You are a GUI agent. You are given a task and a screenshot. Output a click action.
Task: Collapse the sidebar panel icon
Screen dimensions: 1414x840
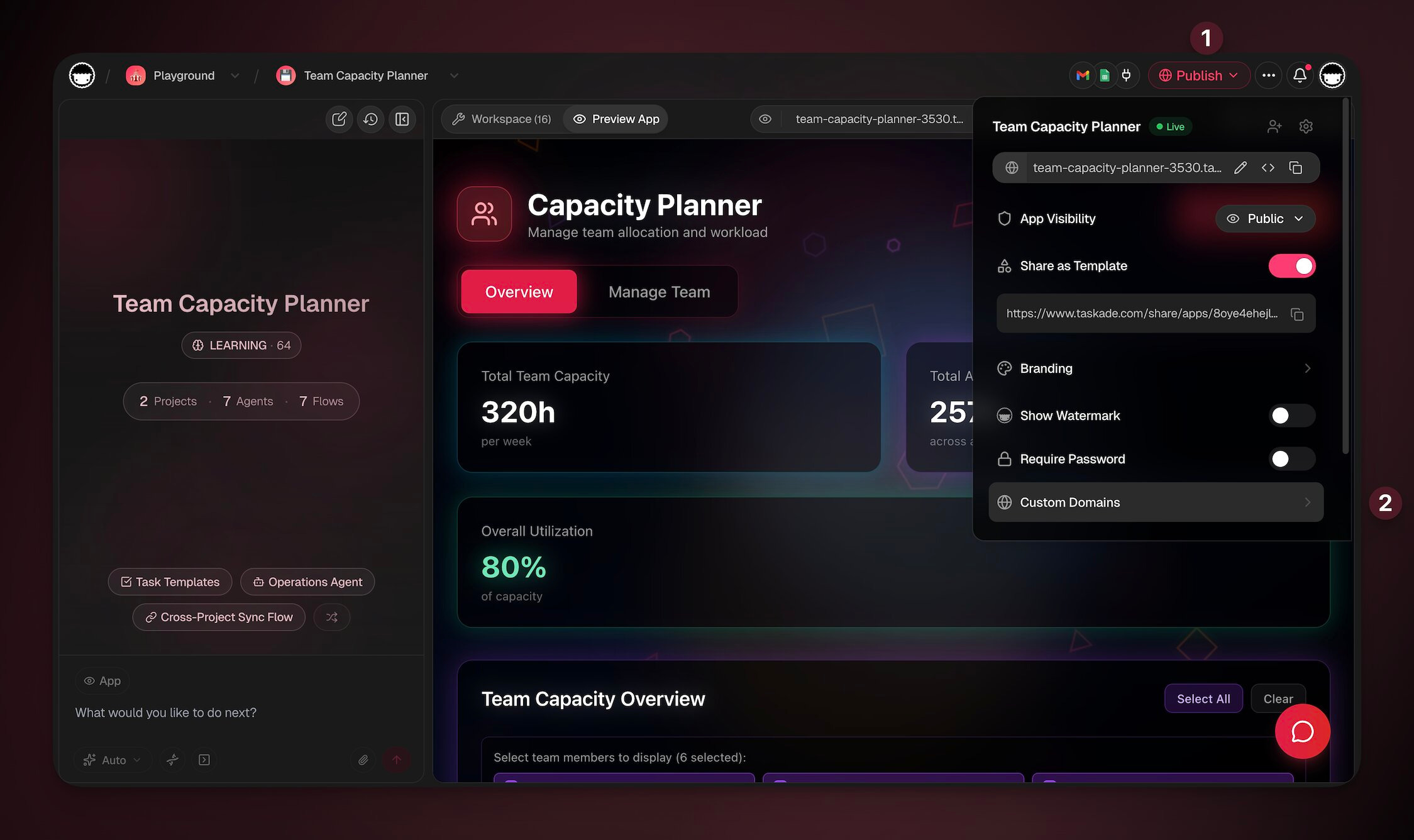402,119
